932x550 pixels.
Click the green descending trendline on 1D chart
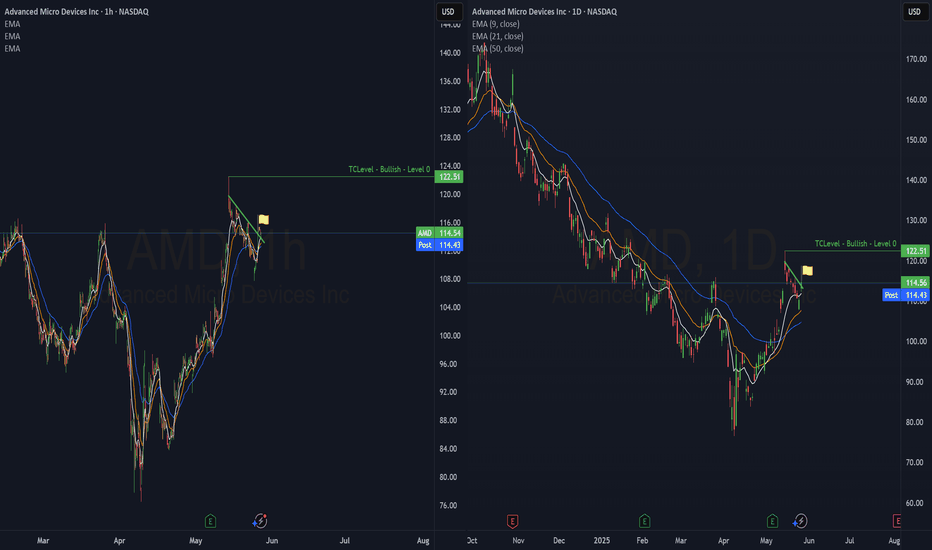794,275
